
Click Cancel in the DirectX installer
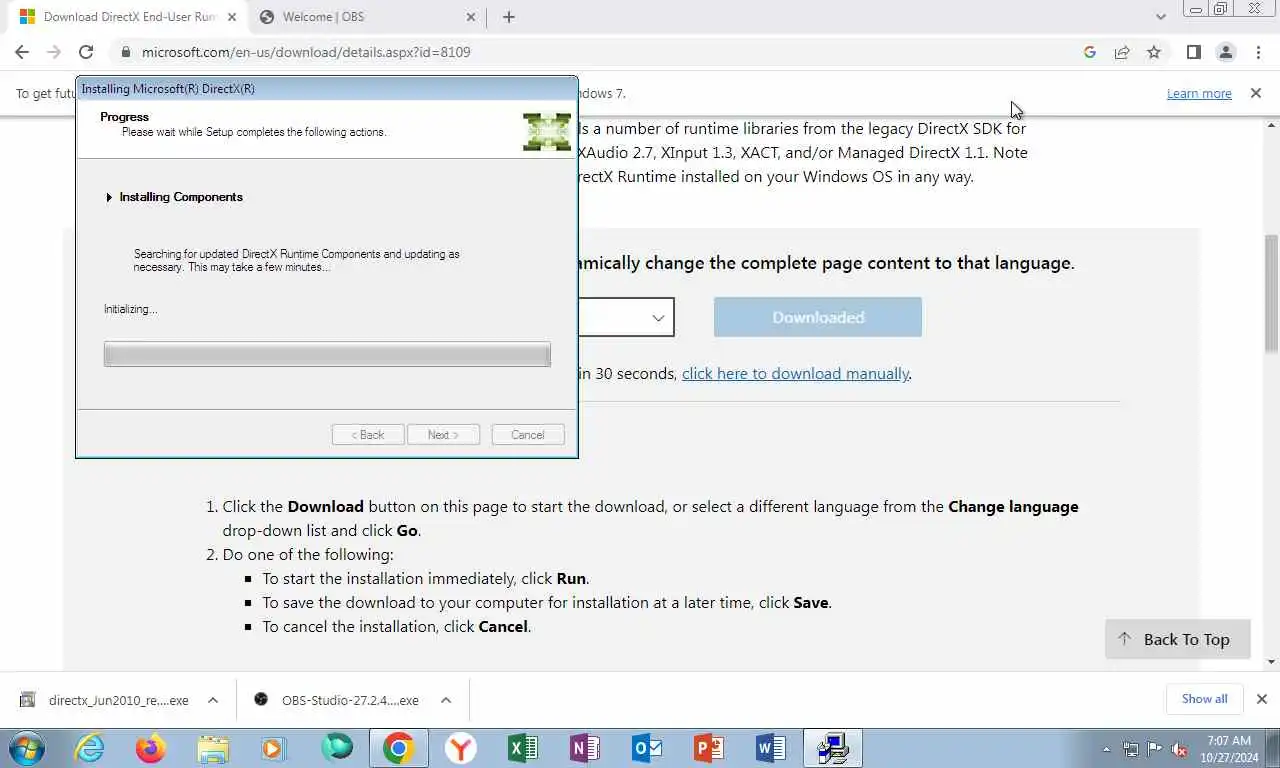coord(528,435)
